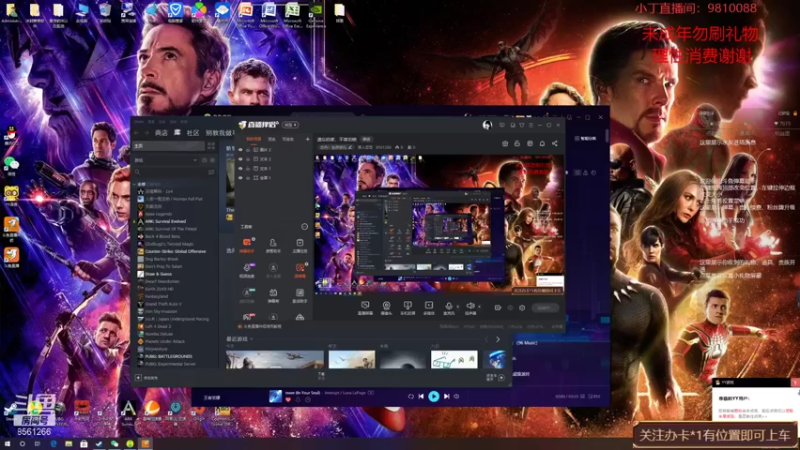The image size is (800, 450).
Task: Skip to next track in music player
Action: (x=446, y=396)
